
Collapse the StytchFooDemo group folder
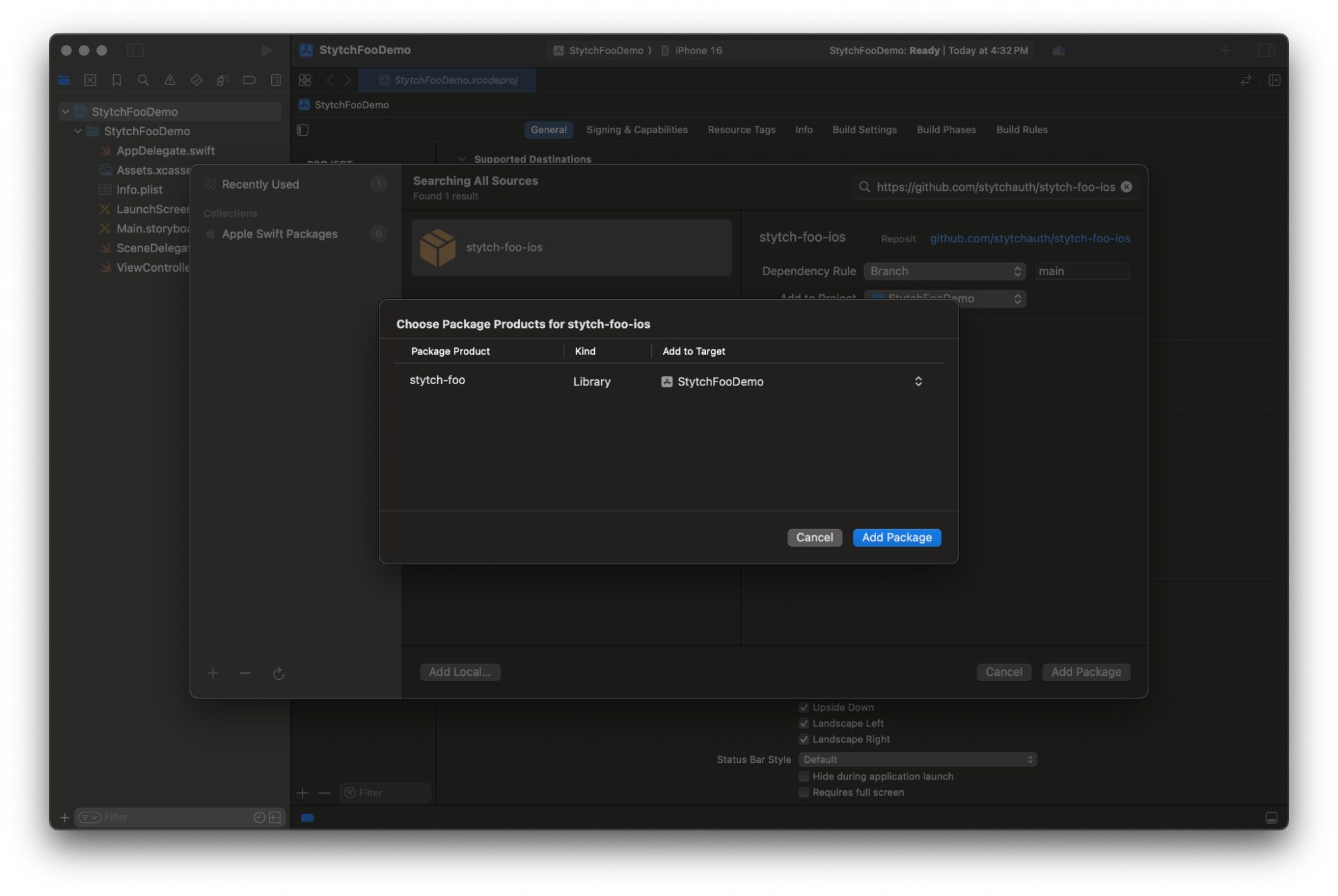point(78,131)
